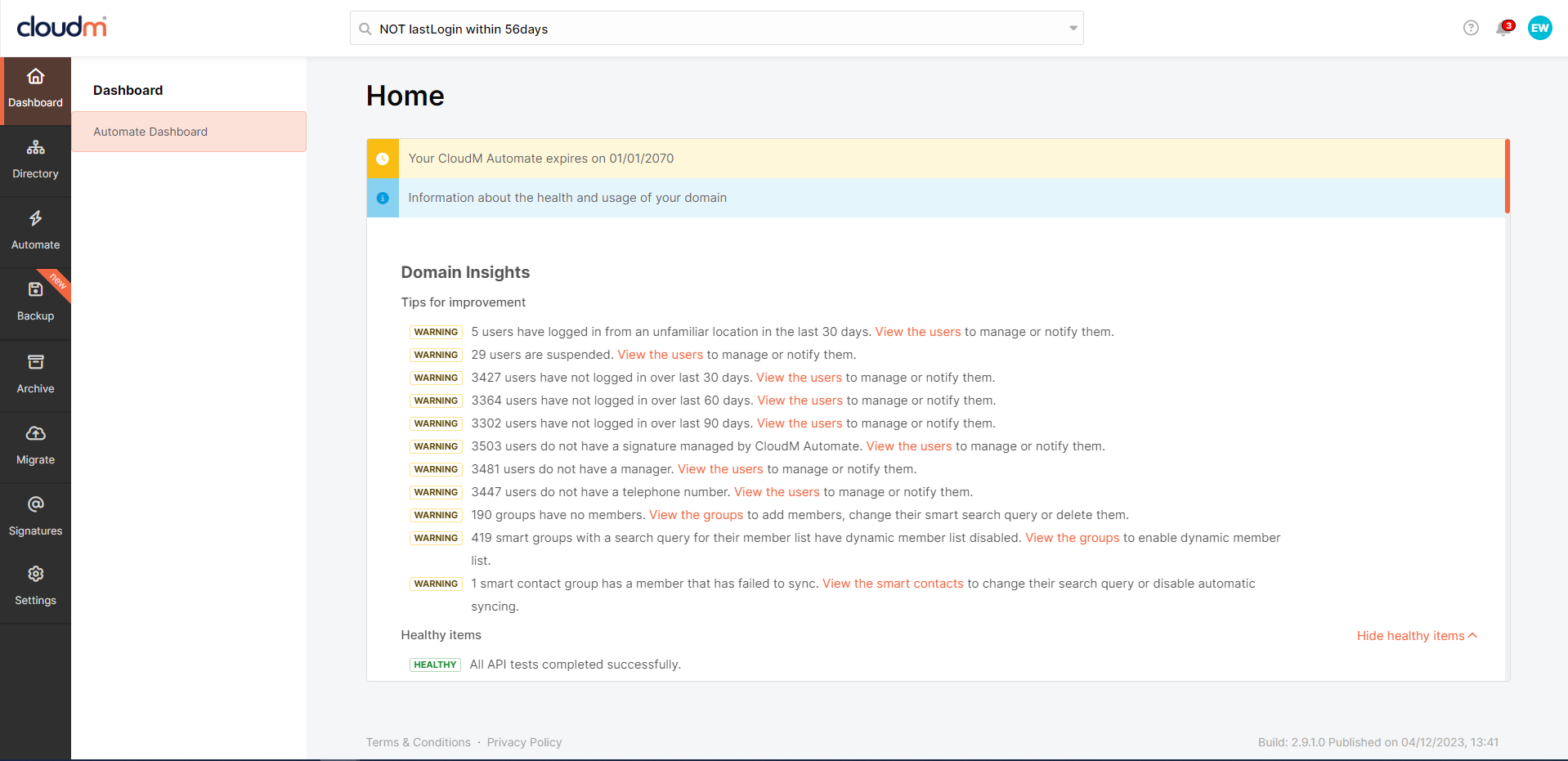Click the clock icon on expiry banner
Screen dimensions: 1568x761
(383, 159)
